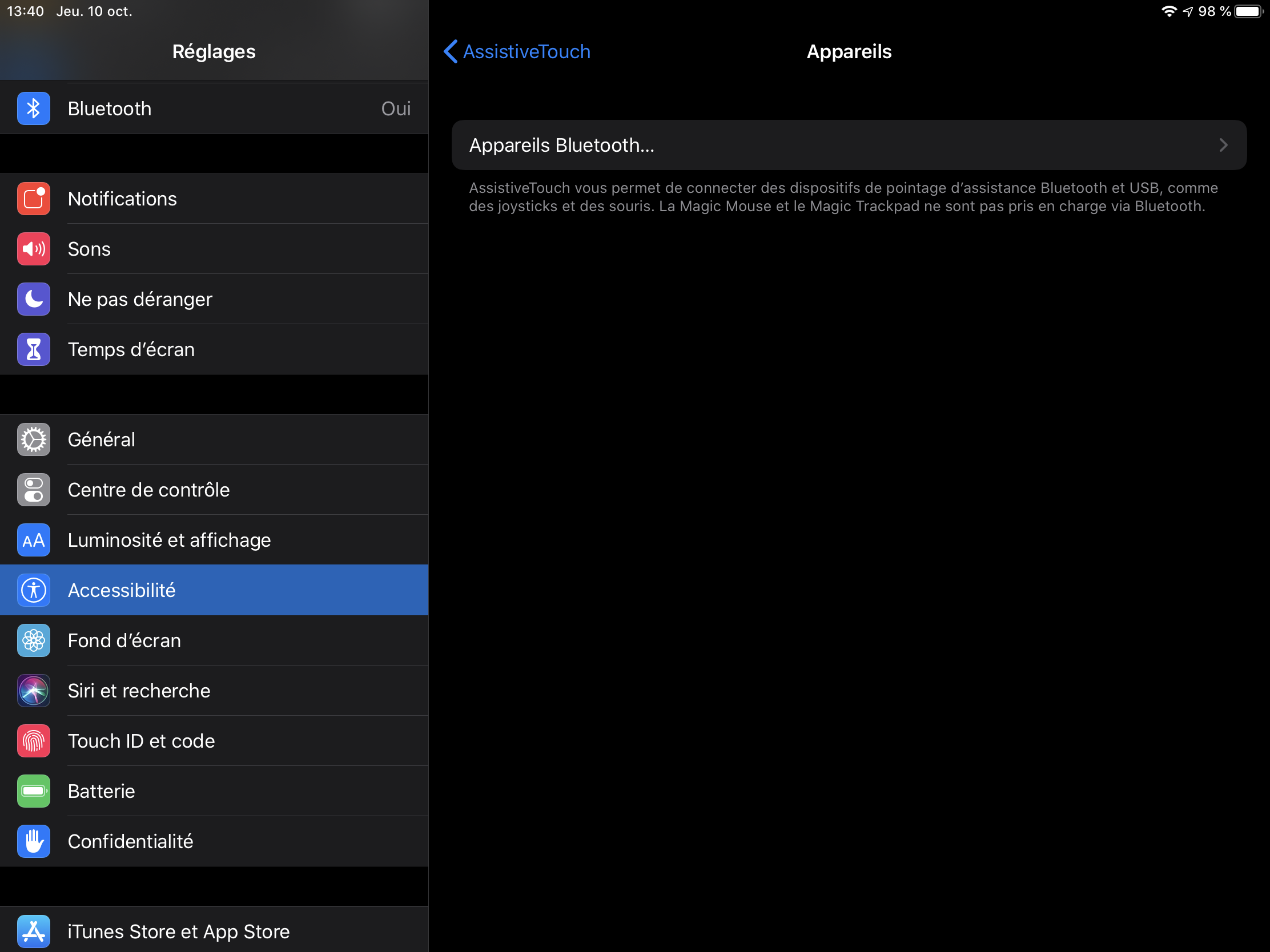Tap the battery indicator in status bar
This screenshot has height=952, width=1270.
(1249, 11)
